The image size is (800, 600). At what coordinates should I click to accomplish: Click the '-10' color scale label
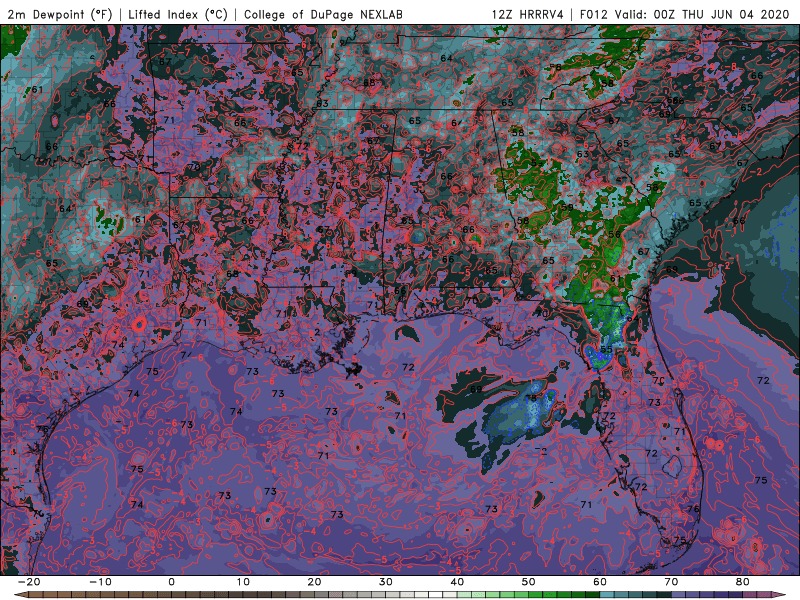(x=100, y=582)
